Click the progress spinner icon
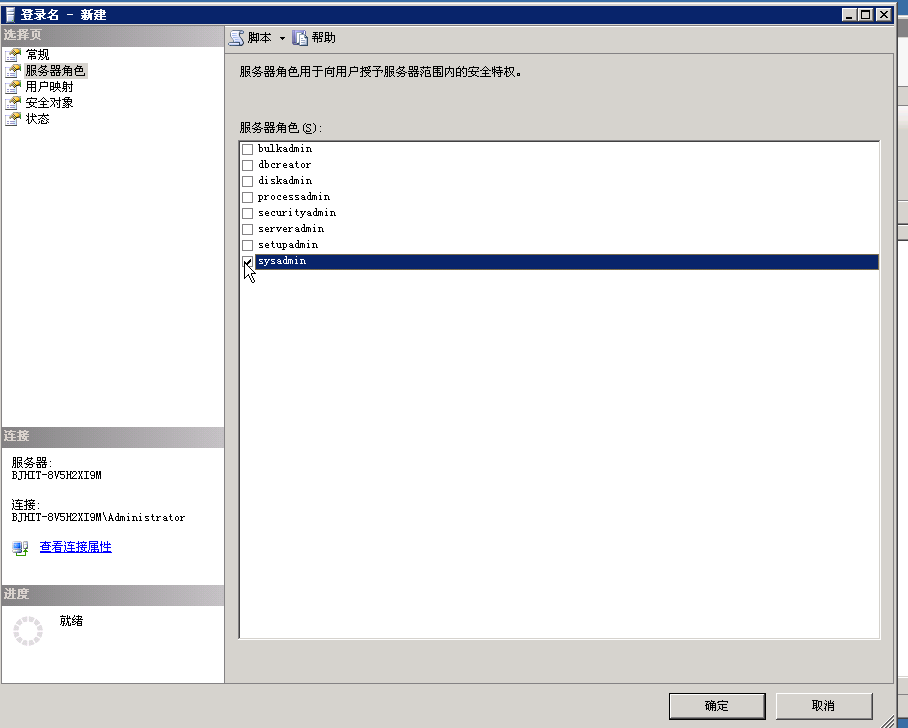 click(28, 631)
